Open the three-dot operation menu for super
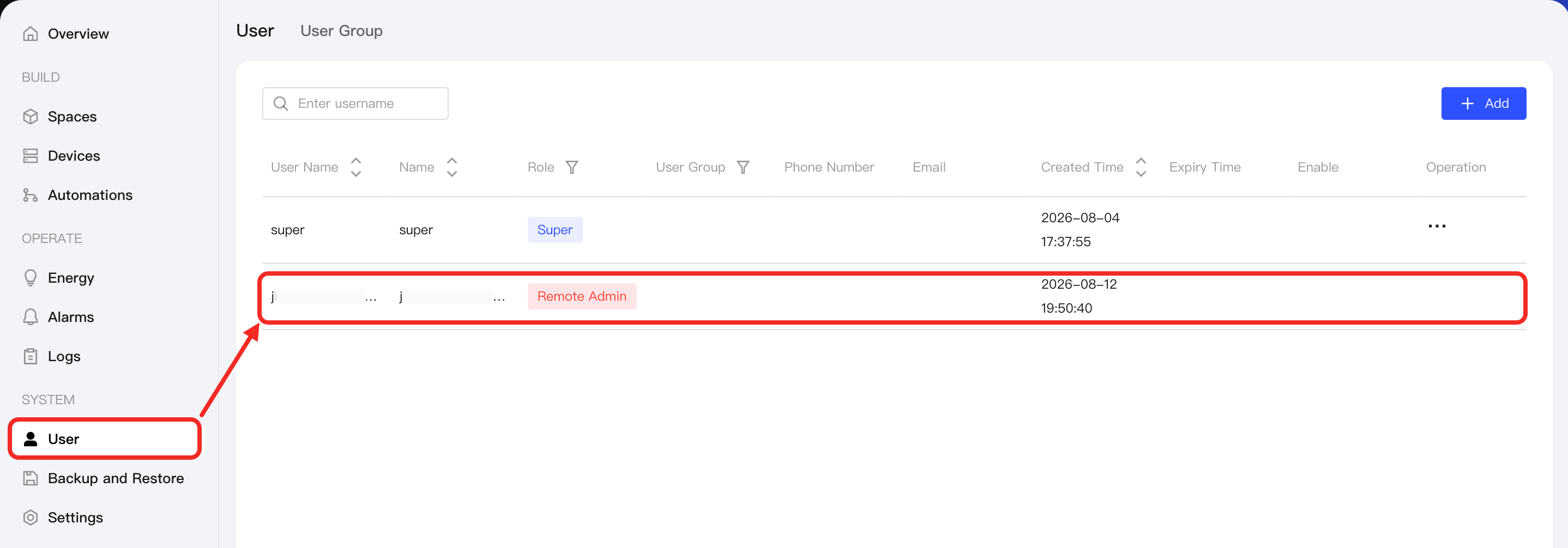This screenshot has width=1568, height=548. 1437,226
